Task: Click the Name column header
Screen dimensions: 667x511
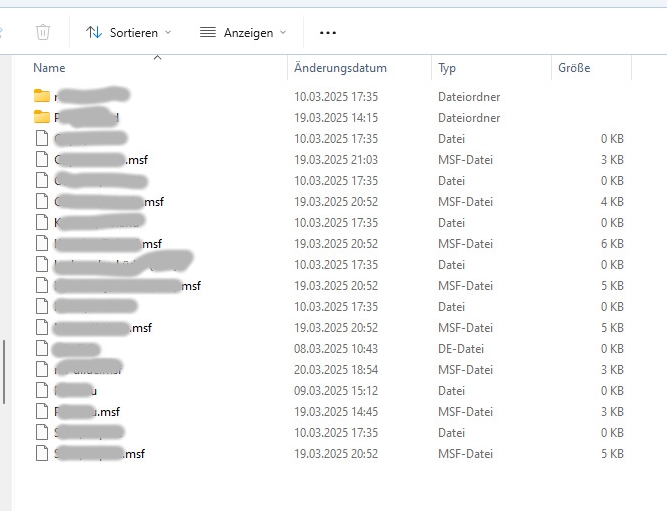Action: coord(49,68)
